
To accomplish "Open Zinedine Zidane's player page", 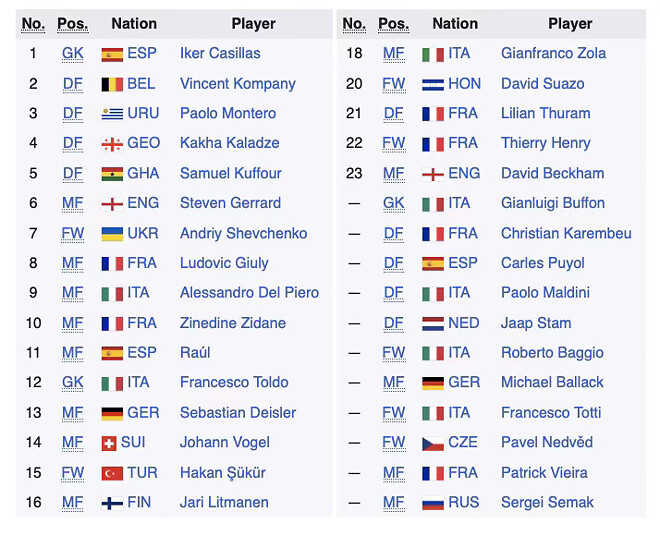I will point(233,323).
